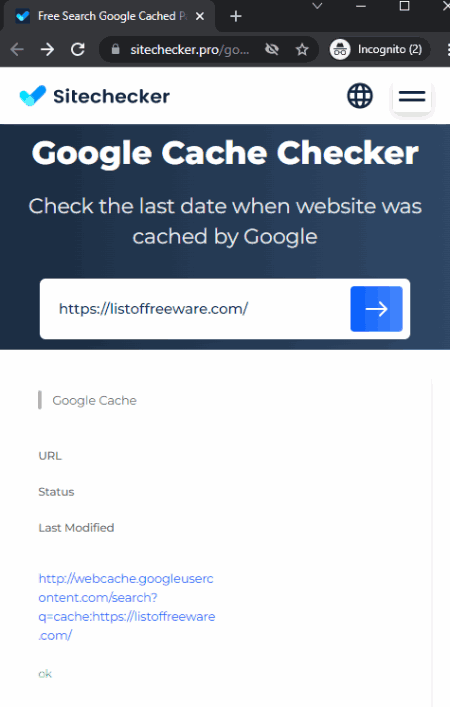Click the sitechecker.pro address bar
Screen dimensions: 450x707
click(189, 49)
